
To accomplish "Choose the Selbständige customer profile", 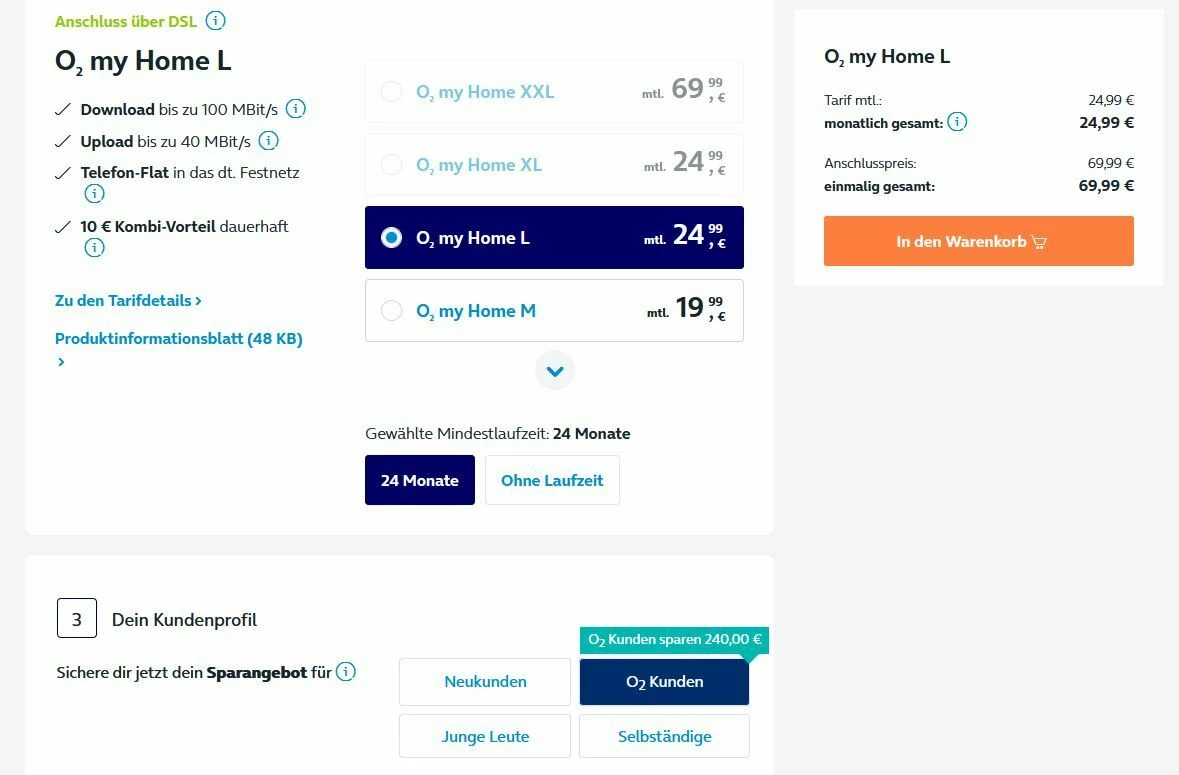I will [664, 737].
